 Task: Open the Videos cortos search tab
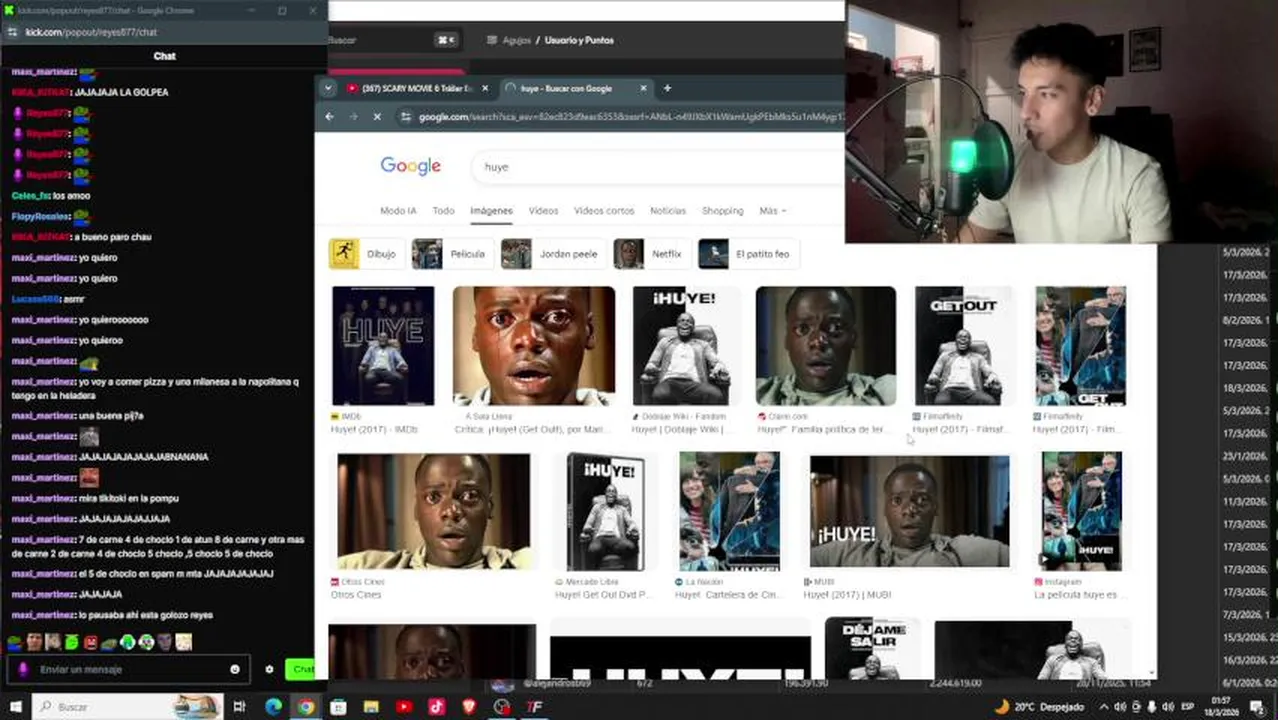[x=604, y=211]
